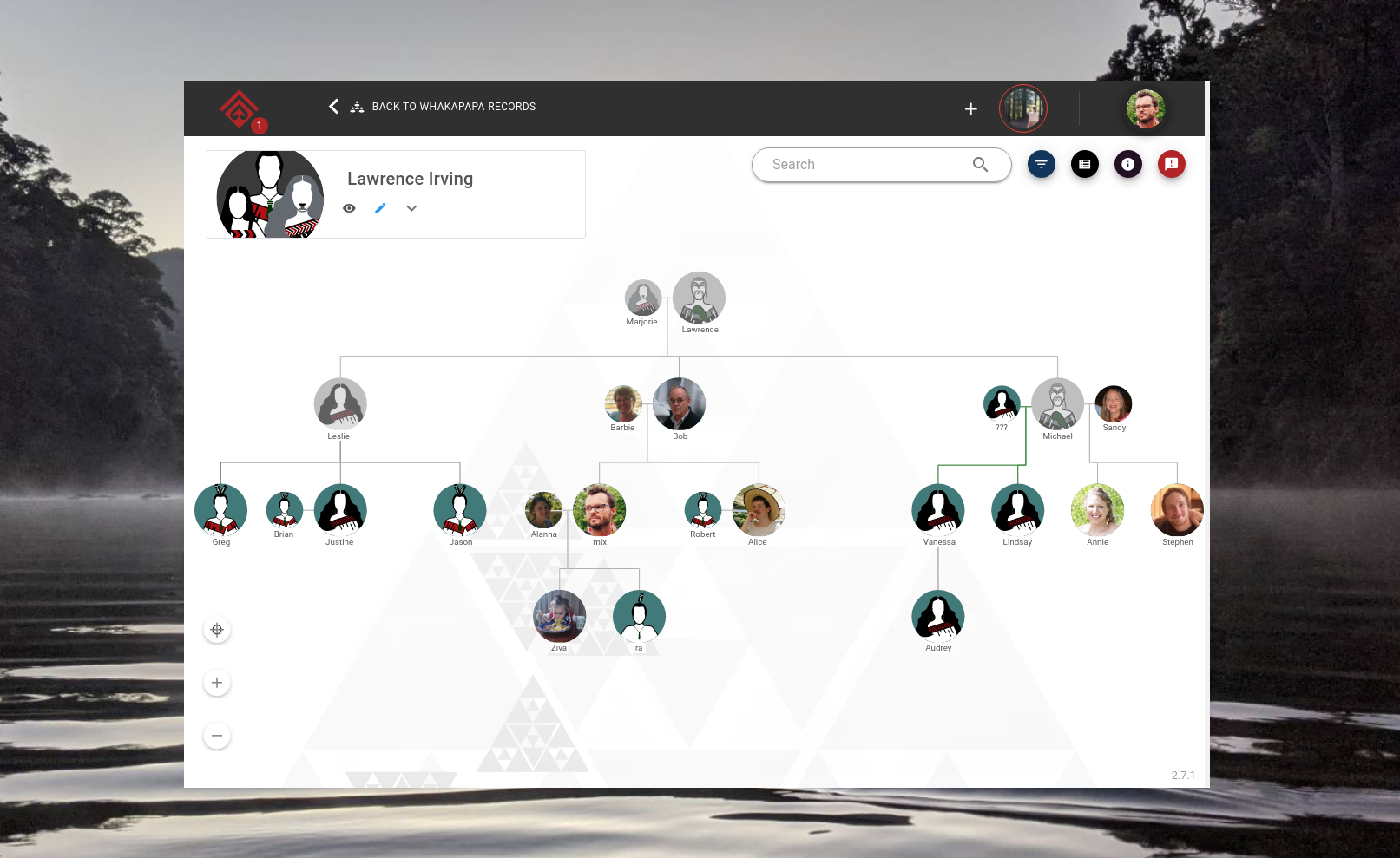This screenshot has width=1400, height=858.
Task: Open the notification badge showing 1
Action: [x=259, y=126]
